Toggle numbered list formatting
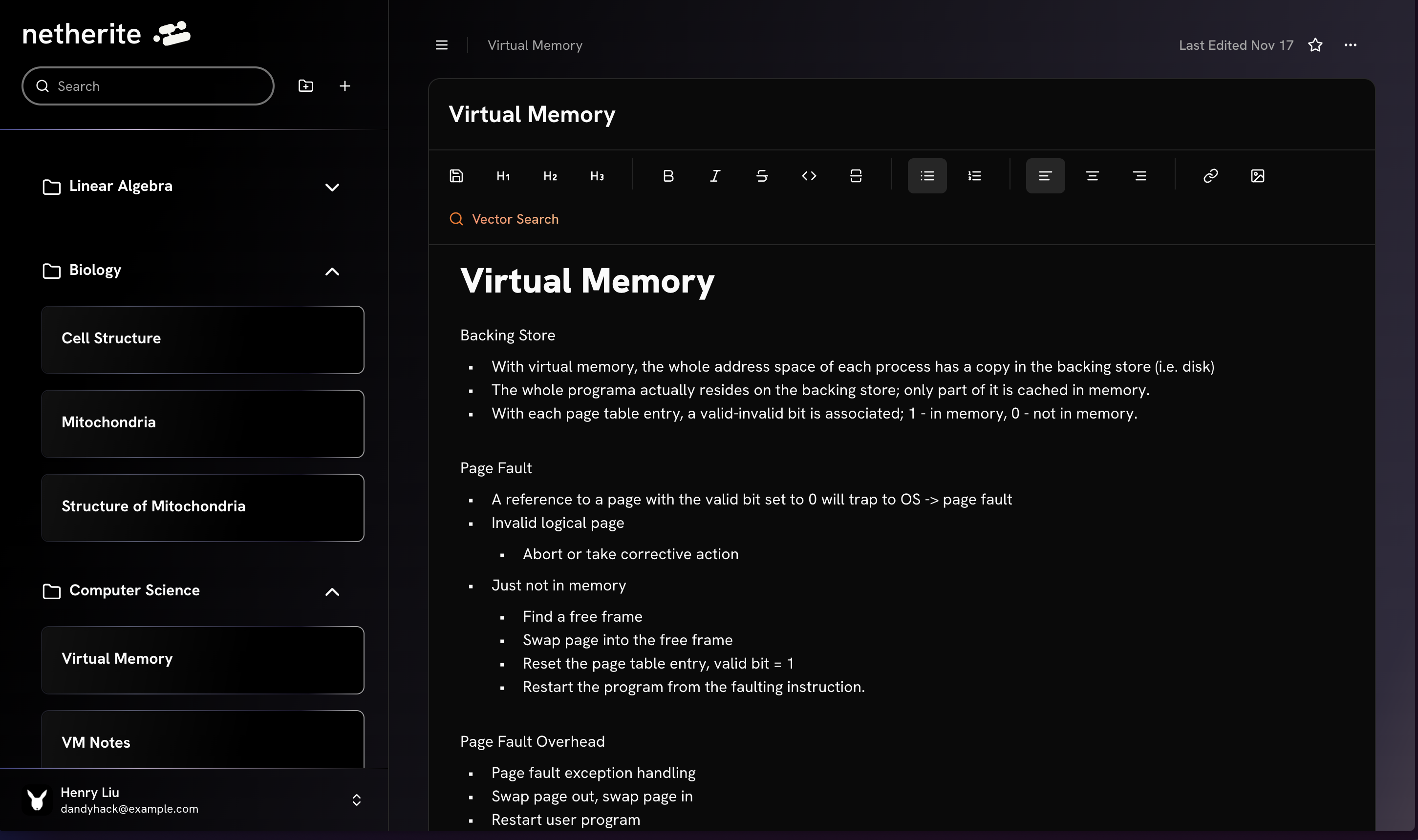The width and height of the screenshot is (1418, 840). coord(974,176)
